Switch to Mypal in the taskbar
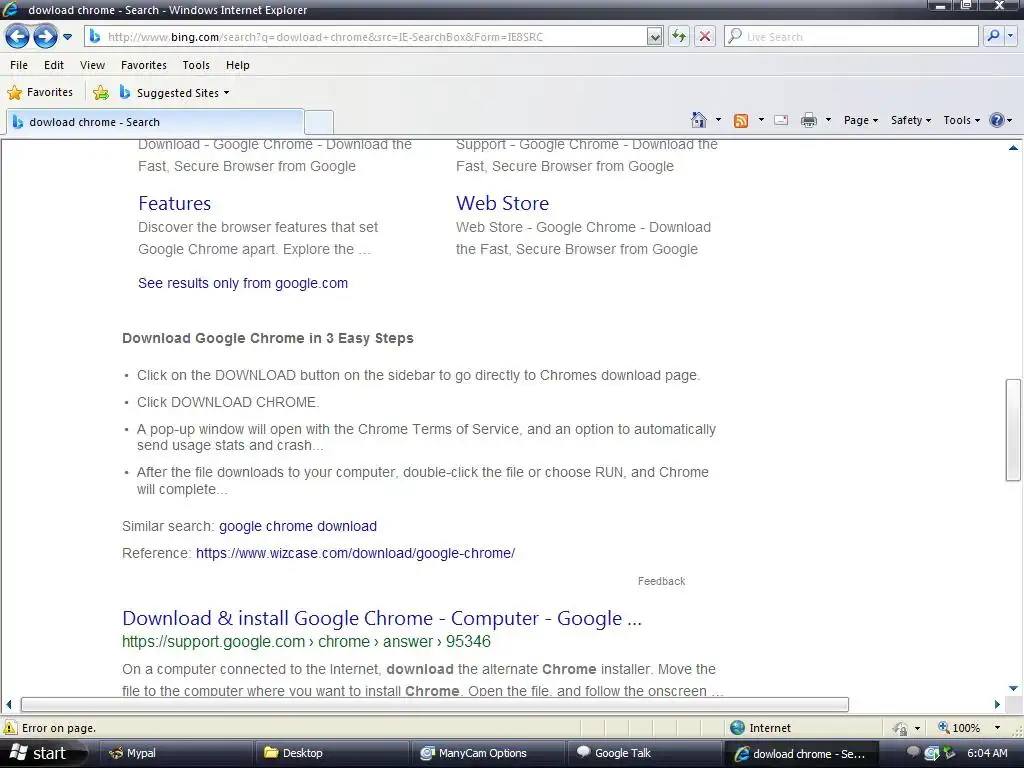The width and height of the screenshot is (1024, 768). coord(174,753)
